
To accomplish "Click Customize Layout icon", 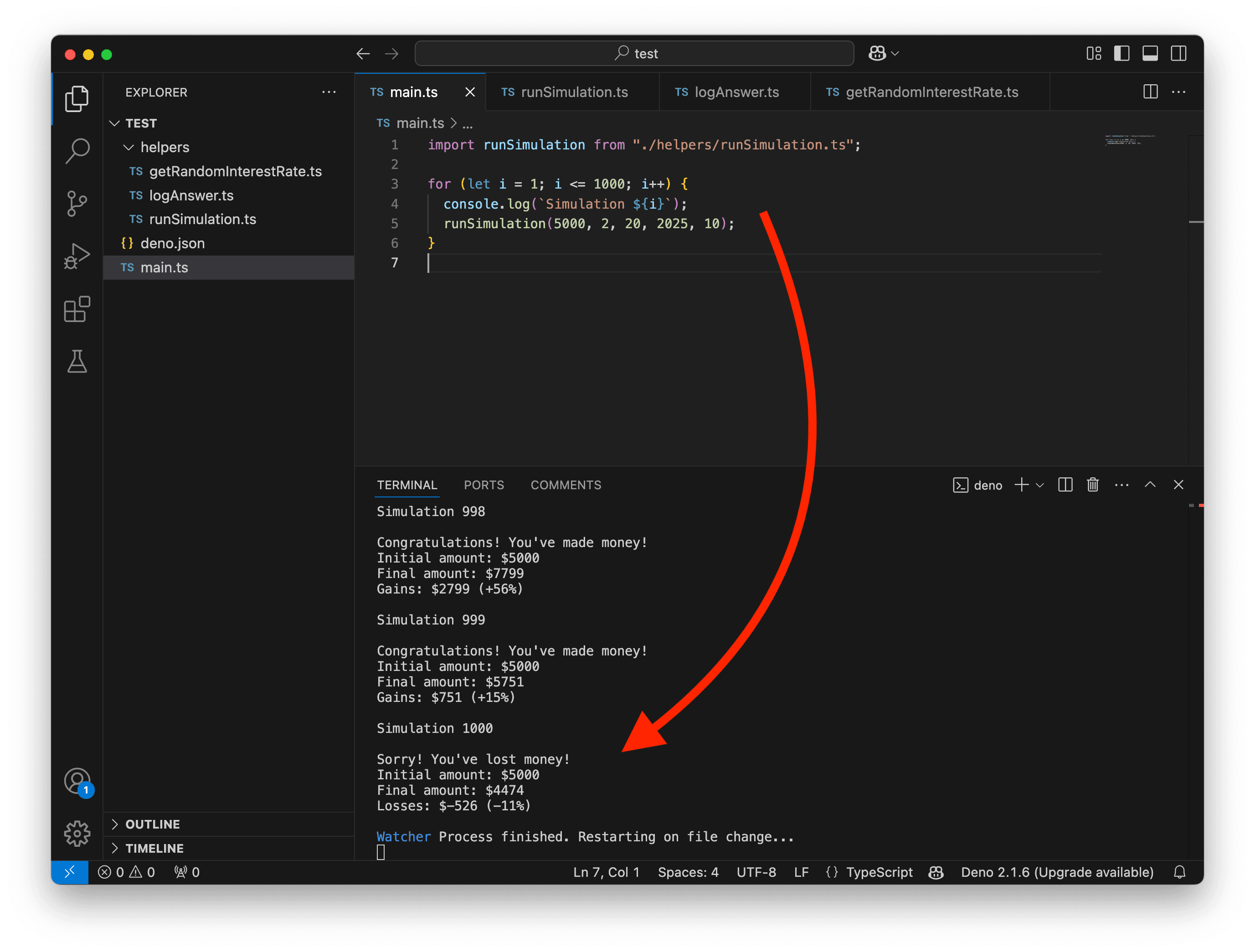I will click(x=1094, y=53).
